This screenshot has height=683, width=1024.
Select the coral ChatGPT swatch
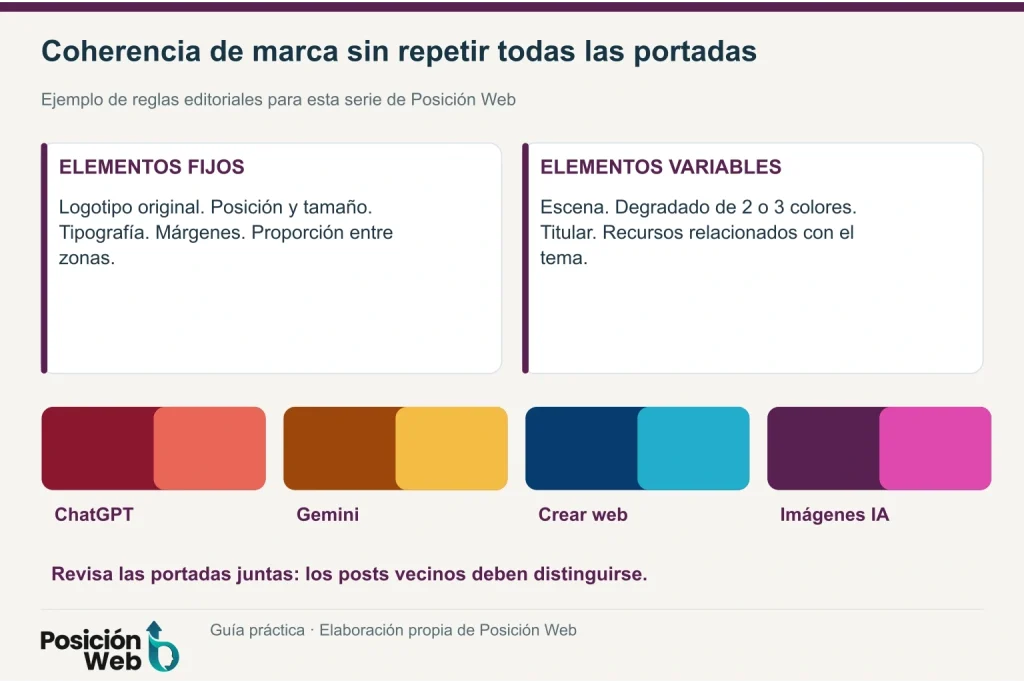click(210, 449)
